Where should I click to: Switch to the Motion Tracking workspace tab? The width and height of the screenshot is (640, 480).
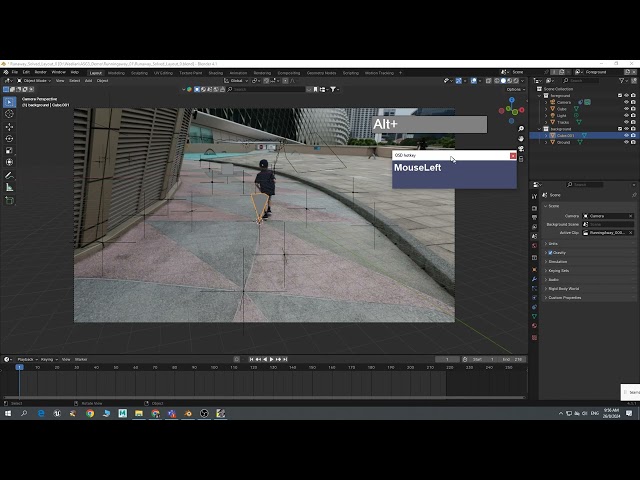coord(379,73)
